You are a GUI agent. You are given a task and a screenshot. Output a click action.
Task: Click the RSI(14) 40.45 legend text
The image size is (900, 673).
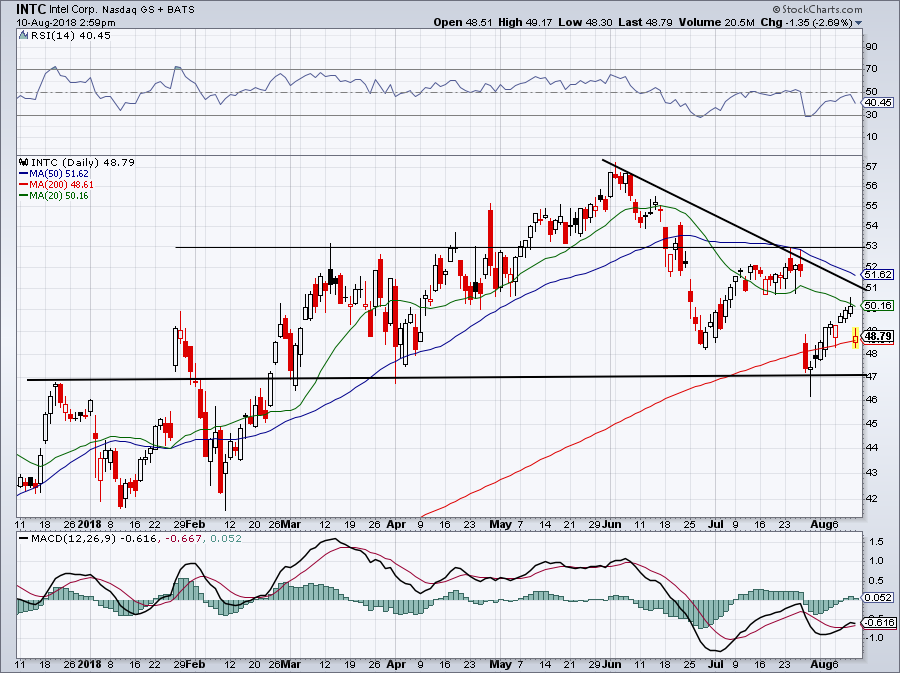(71, 35)
